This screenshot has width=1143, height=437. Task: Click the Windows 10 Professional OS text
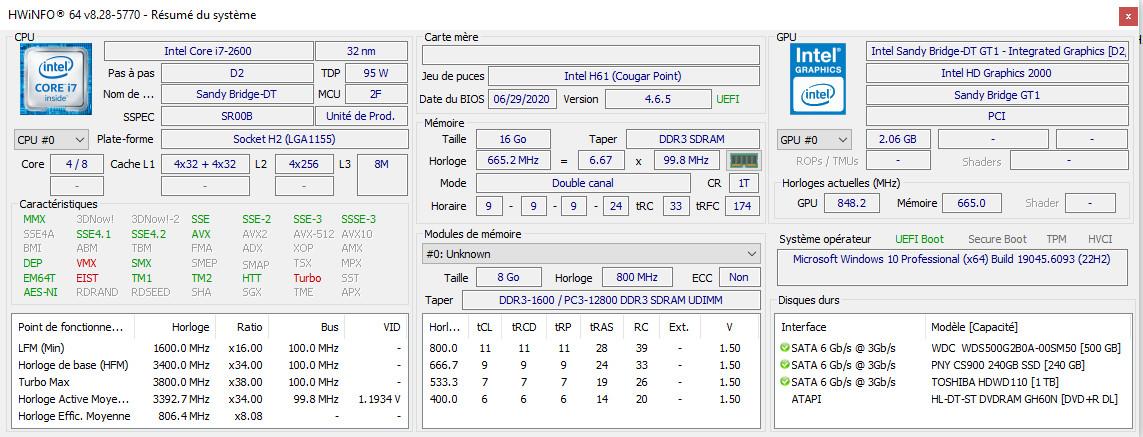[x=951, y=259]
